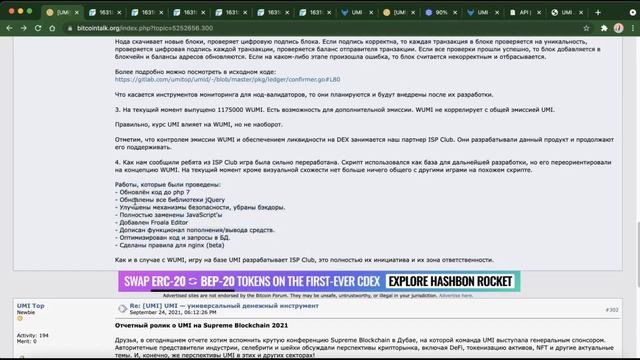Screen dimensions: 640x360
Task: Click the browser forward arrow
Action: click(x=24, y=28)
